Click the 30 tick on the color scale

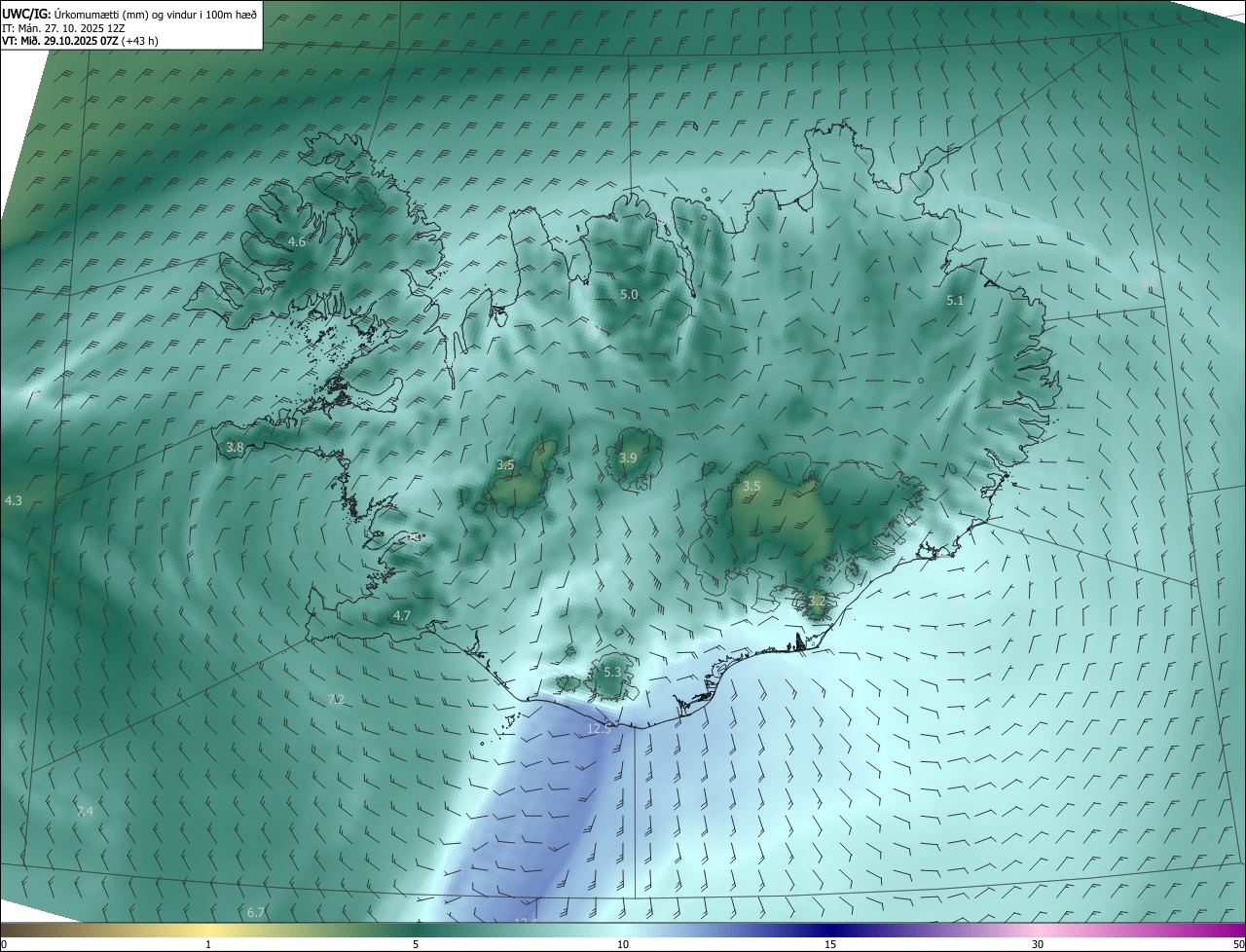point(1038,944)
